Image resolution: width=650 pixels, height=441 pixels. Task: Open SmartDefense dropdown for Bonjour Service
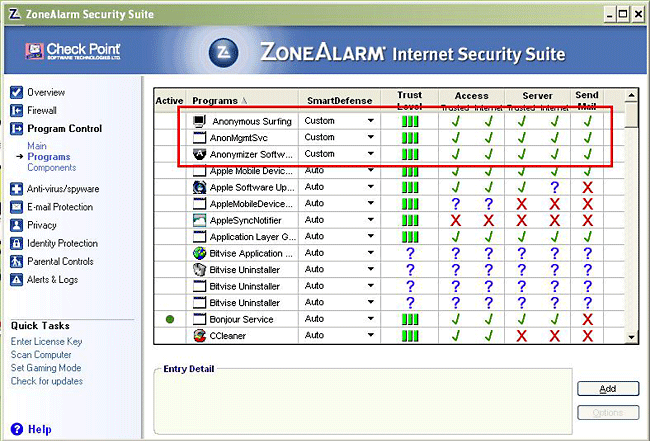371,320
